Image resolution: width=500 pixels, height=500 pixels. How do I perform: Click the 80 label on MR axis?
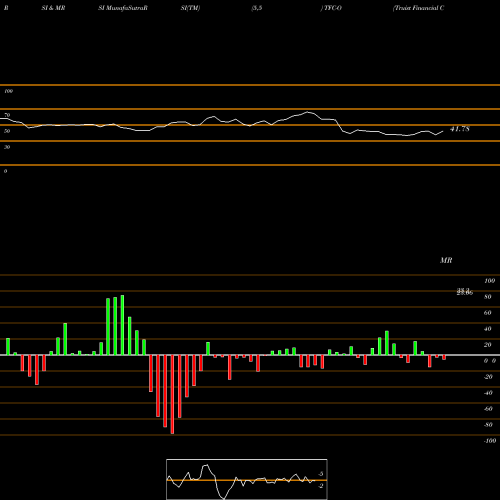pyautogui.click(x=488, y=297)
